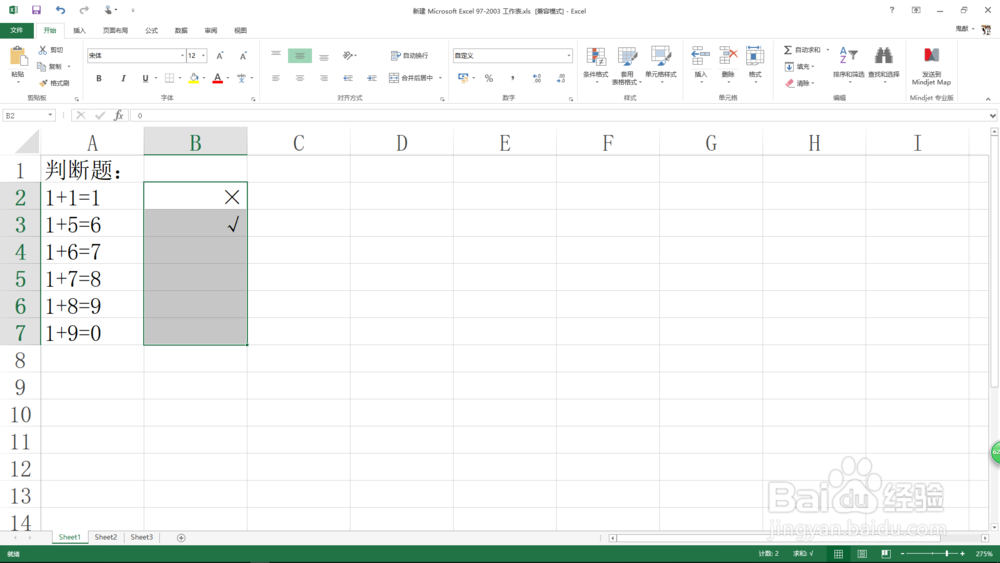Click the Merge and Center button
Screen dimensions: 1000x563
tap(411, 78)
